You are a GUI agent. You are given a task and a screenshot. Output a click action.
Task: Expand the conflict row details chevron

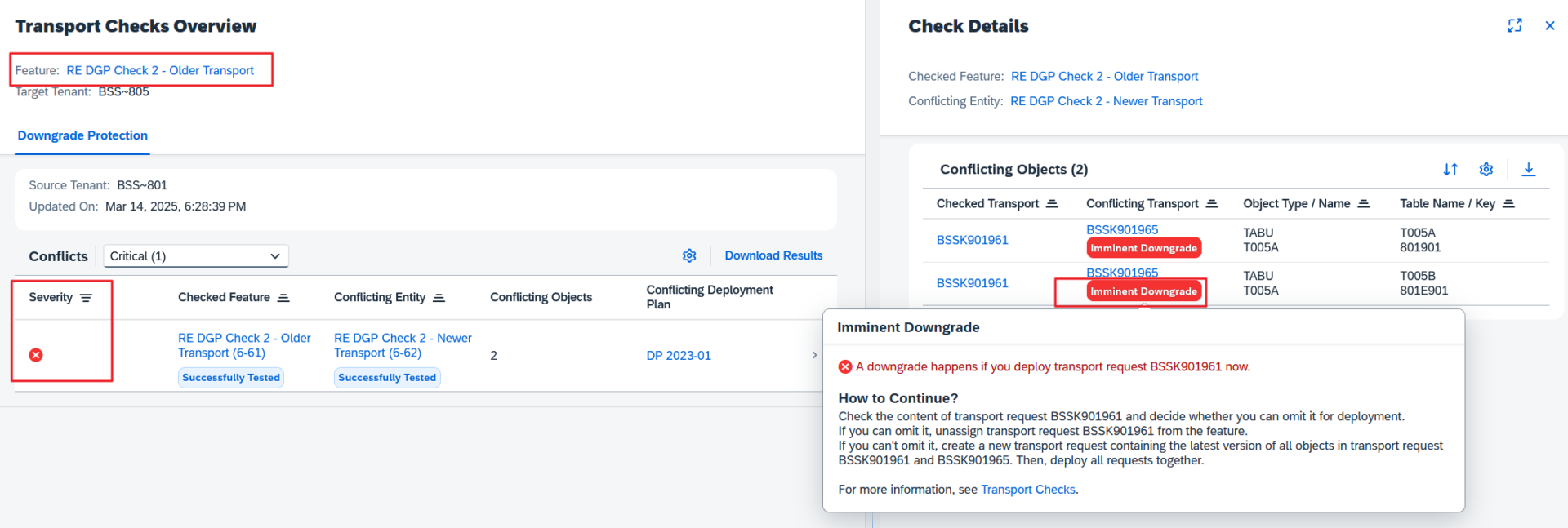[814, 355]
